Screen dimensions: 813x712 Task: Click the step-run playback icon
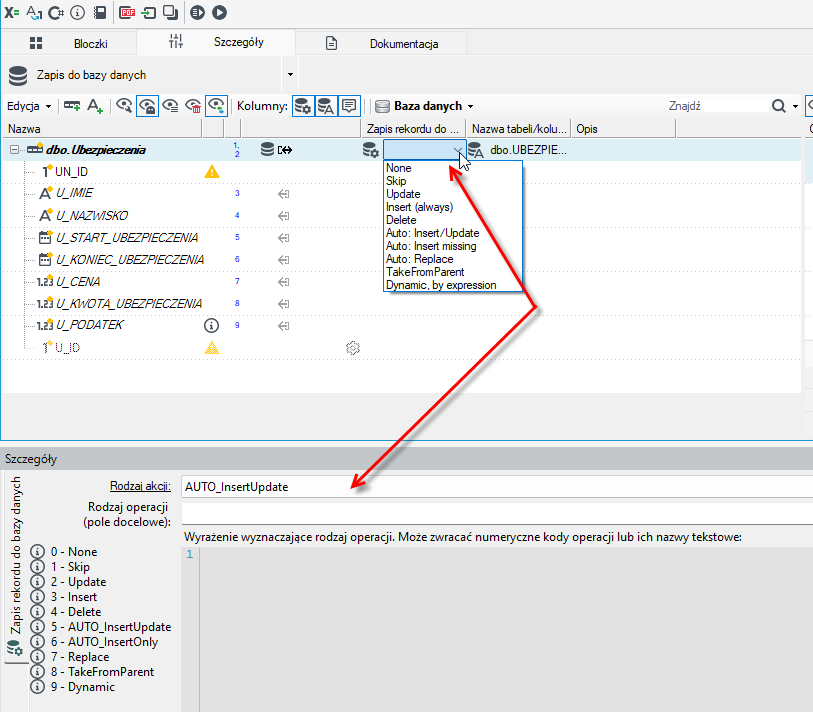tap(198, 12)
